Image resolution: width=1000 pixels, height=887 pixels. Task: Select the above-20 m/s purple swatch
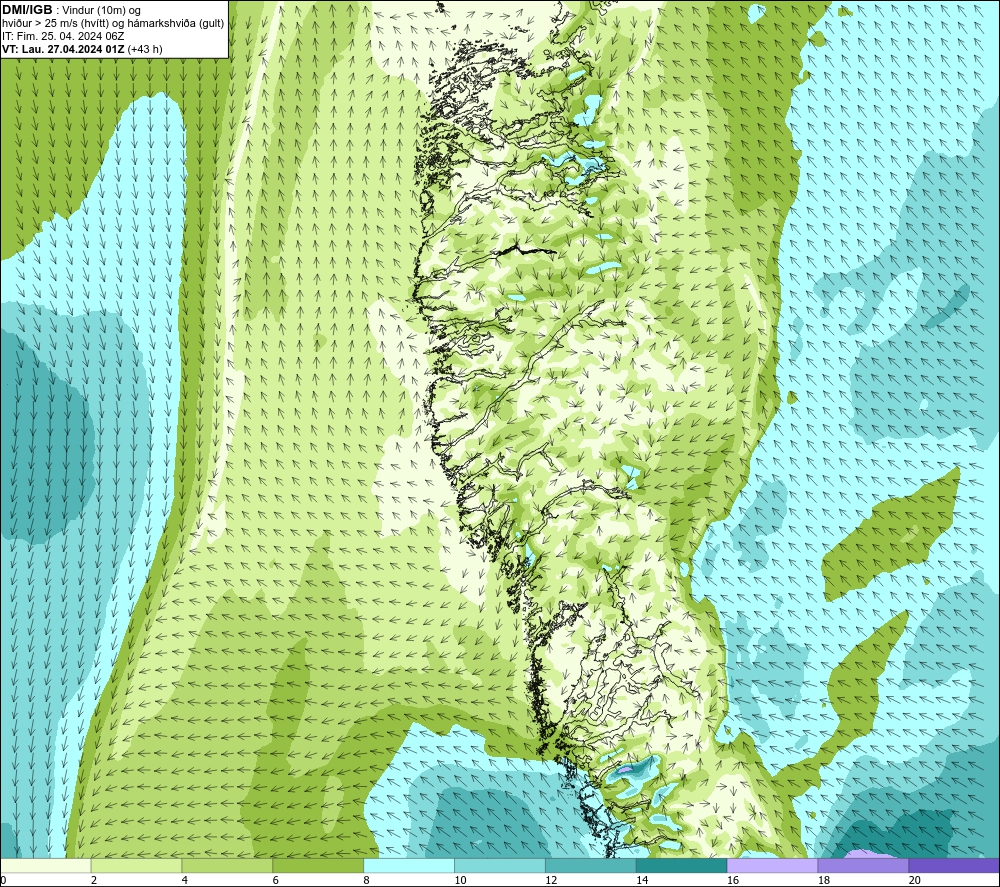pyautogui.click(x=954, y=865)
